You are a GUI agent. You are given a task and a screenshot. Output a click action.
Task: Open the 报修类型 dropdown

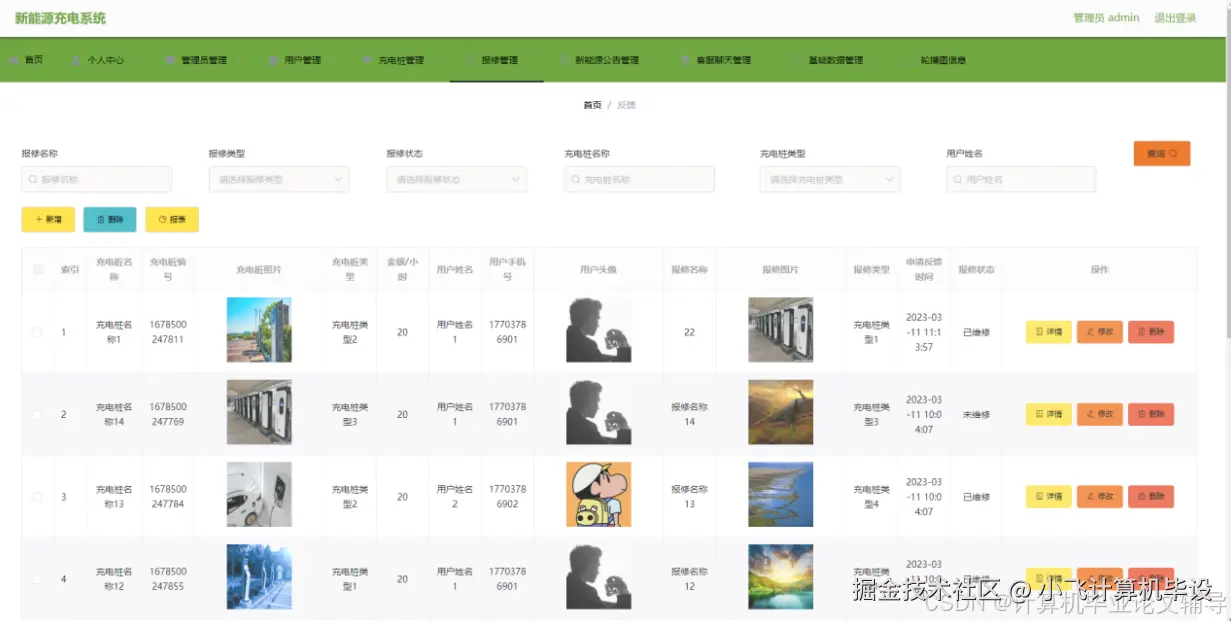click(x=278, y=179)
